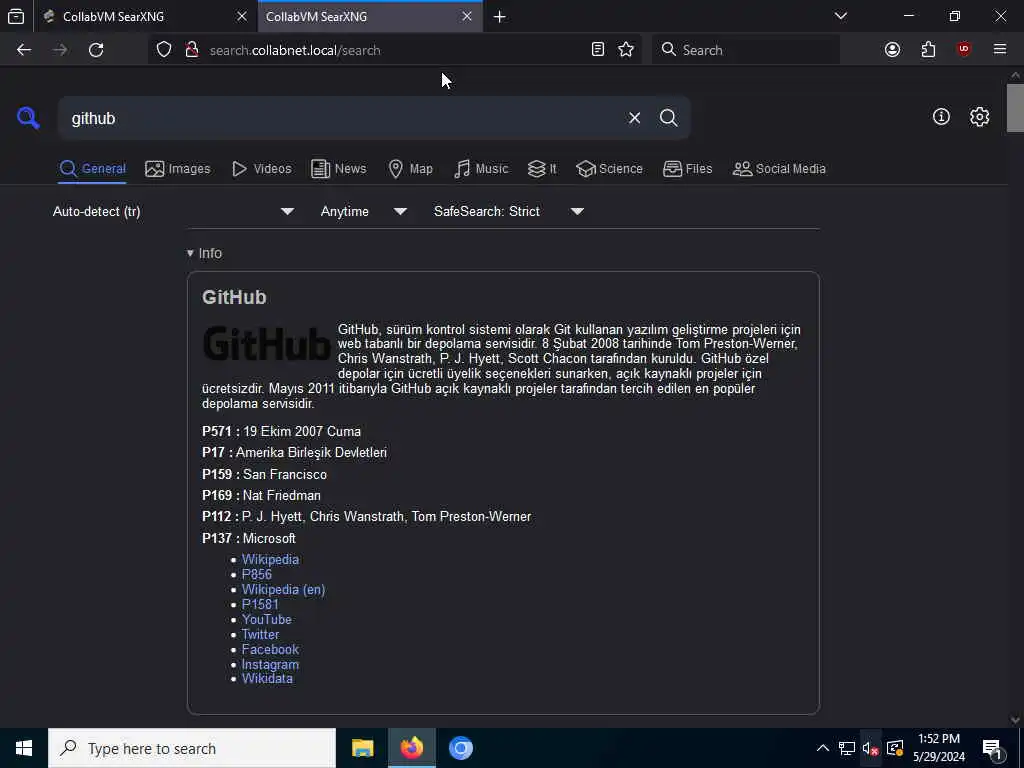This screenshot has height=768, width=1024.
Task: Open the Auto-detect (tr) language dropdown
Action: tap(173, 212)
